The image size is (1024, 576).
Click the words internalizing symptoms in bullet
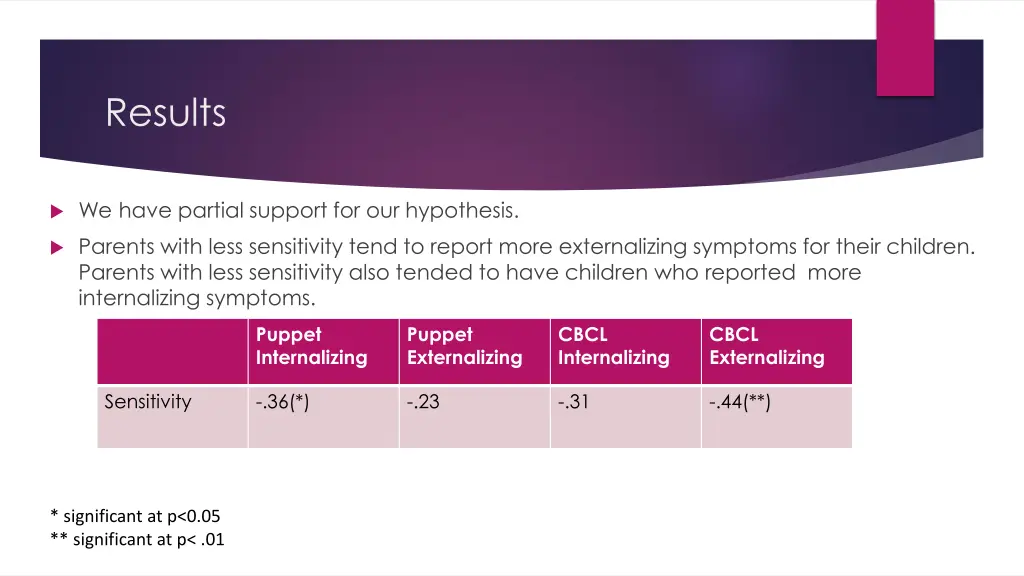[197, 298]
